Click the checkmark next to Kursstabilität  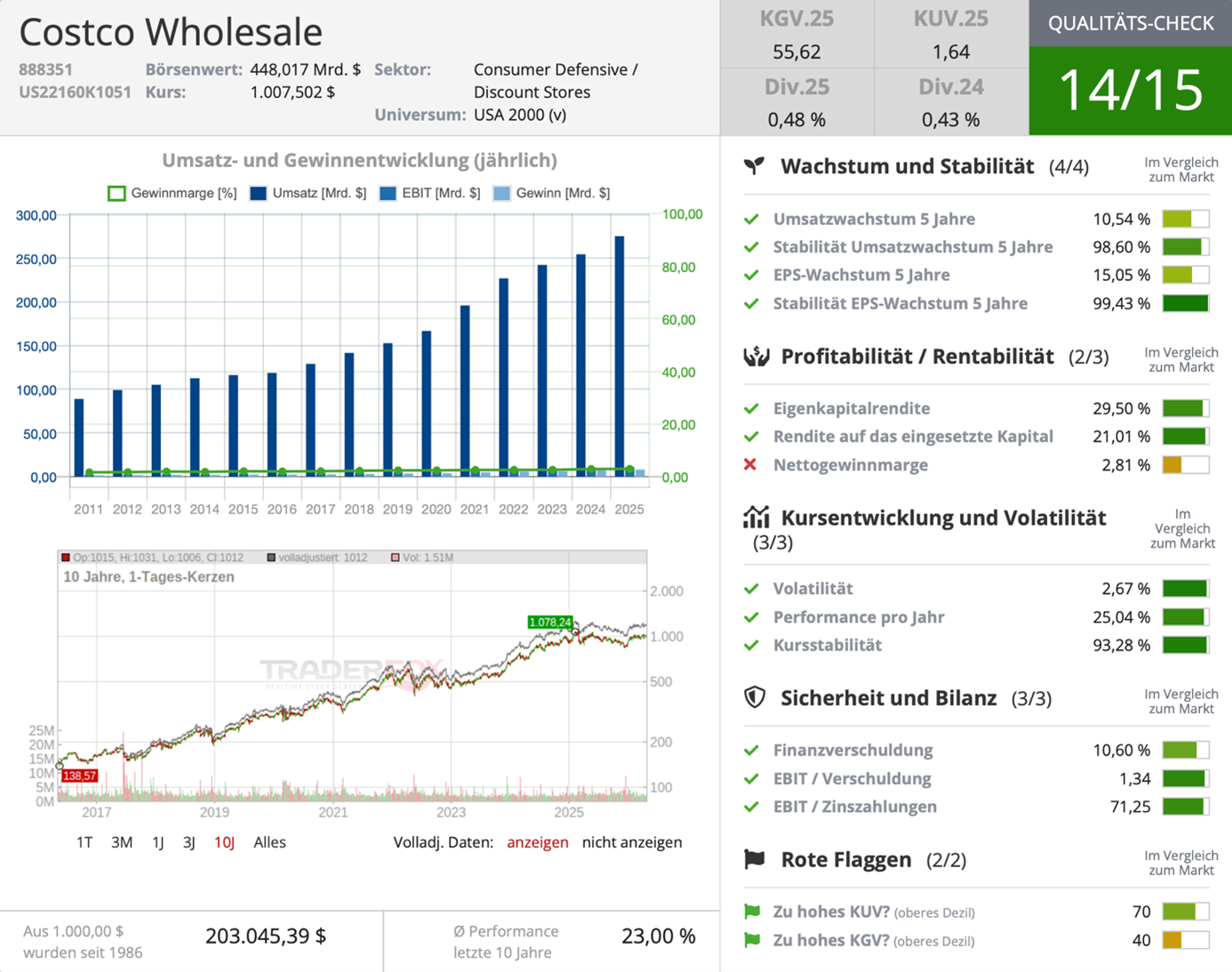(752, 645)
